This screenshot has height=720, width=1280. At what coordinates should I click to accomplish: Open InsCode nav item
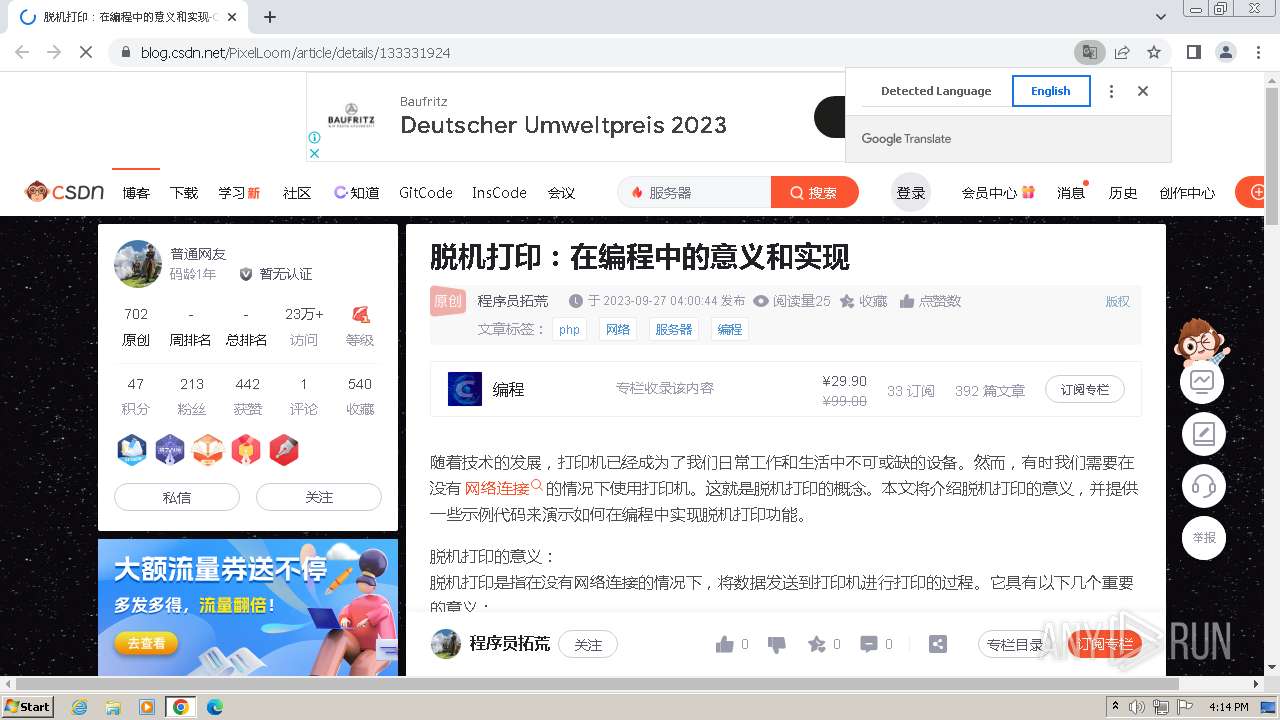pyautogui.click(x=499, y=193)
